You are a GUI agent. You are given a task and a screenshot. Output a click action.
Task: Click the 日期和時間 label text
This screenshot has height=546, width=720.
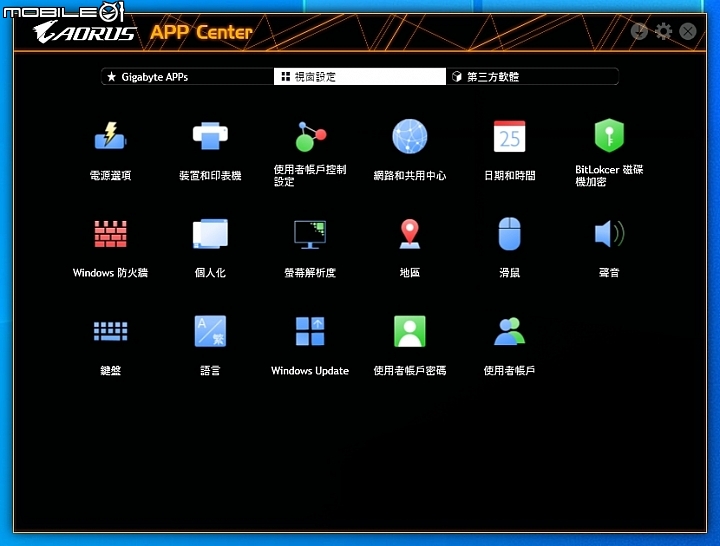click(509, 175)
